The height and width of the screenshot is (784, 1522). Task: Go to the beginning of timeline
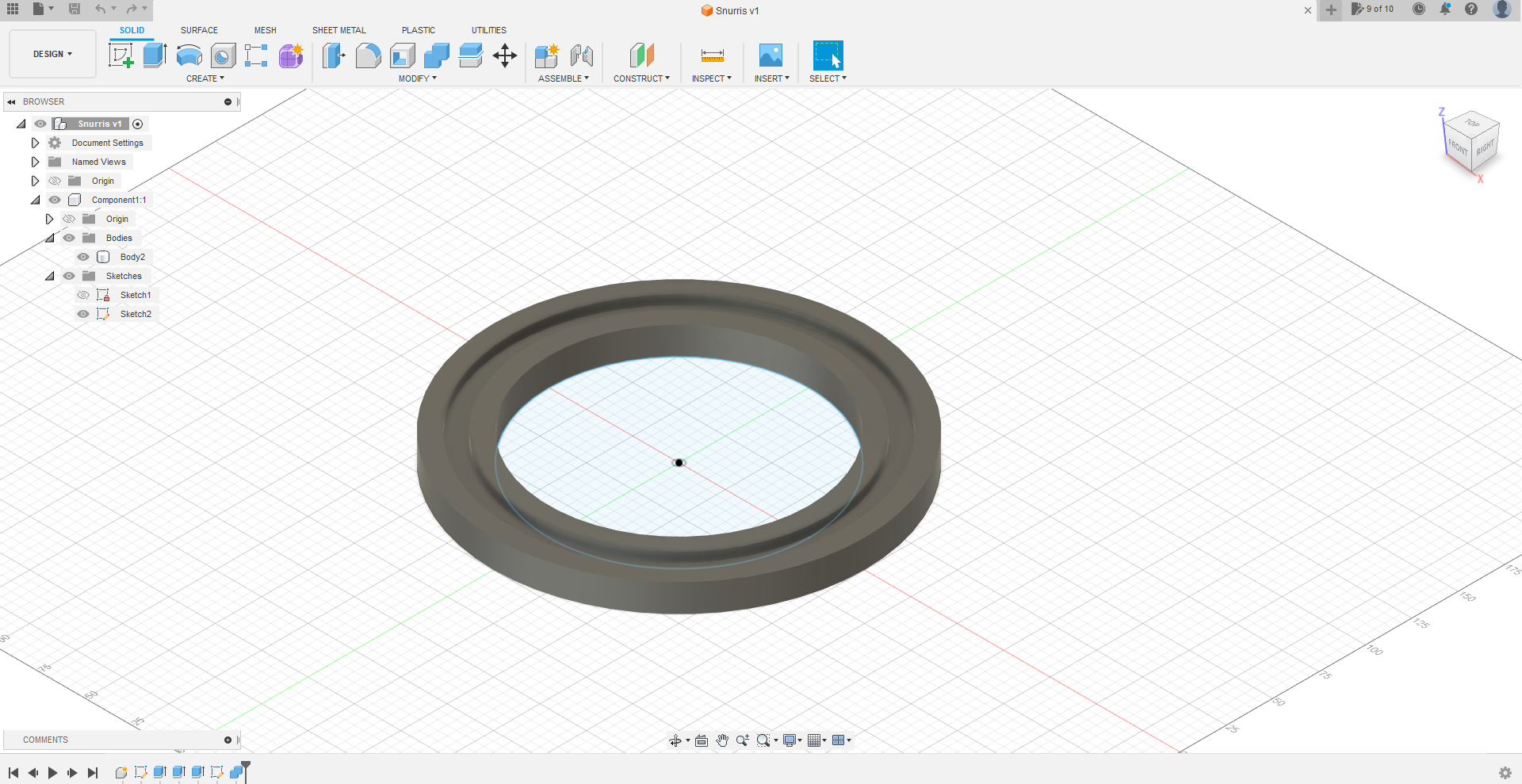[x=13, y=773]
